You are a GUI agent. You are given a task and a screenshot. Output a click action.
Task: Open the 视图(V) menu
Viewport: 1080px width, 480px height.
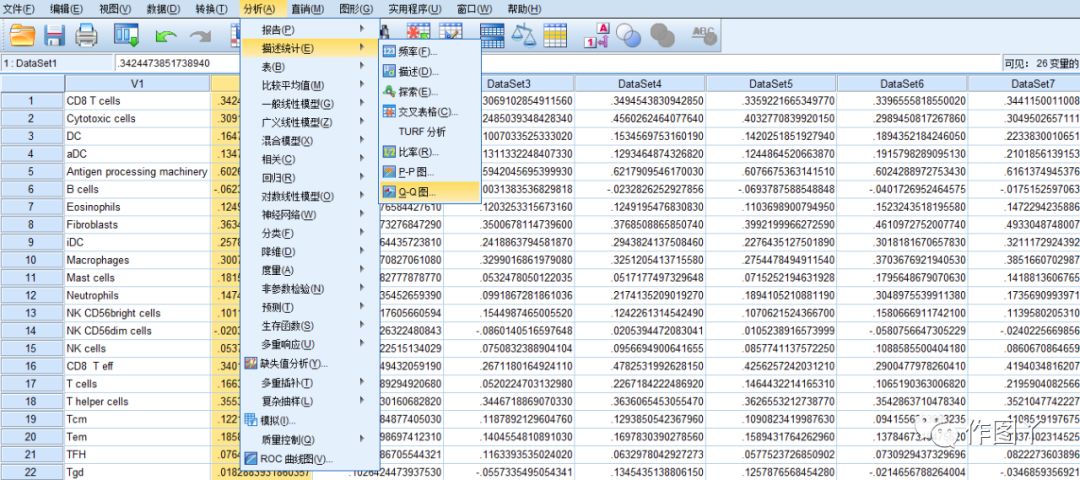tap(114, 9)
